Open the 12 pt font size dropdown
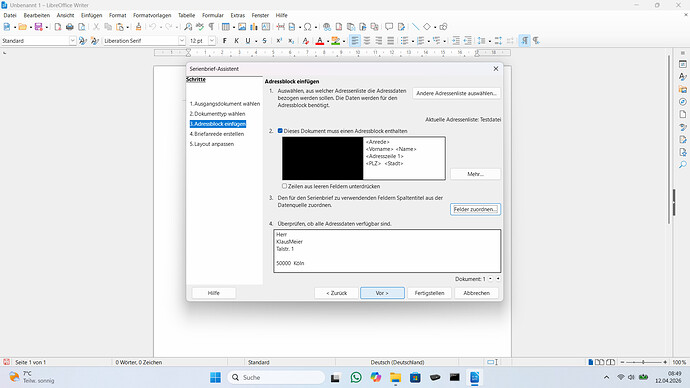 coord(212,40)
